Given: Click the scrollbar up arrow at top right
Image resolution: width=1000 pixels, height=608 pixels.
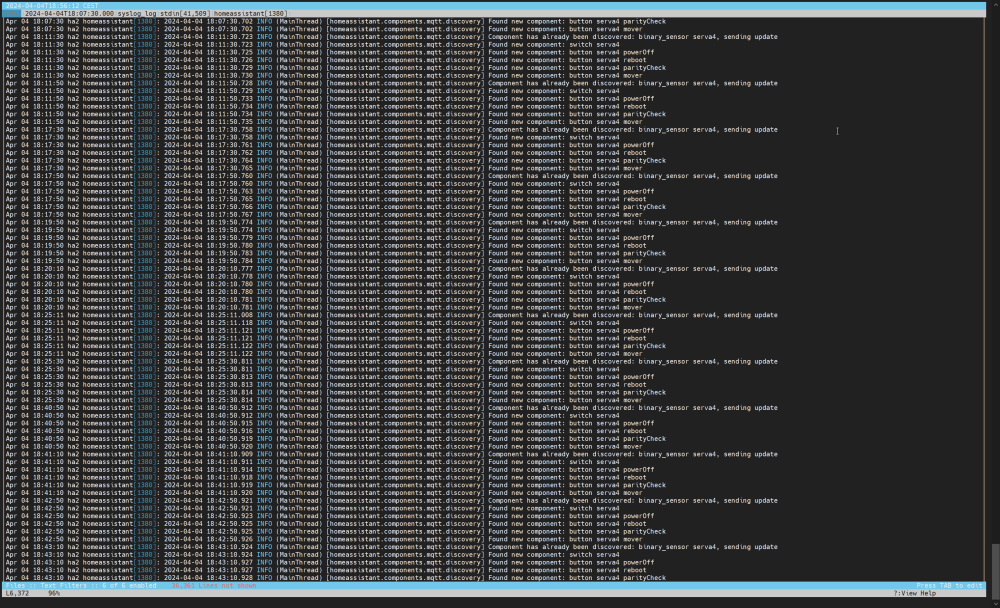Looking at the screenshot, I should point(995,4).
